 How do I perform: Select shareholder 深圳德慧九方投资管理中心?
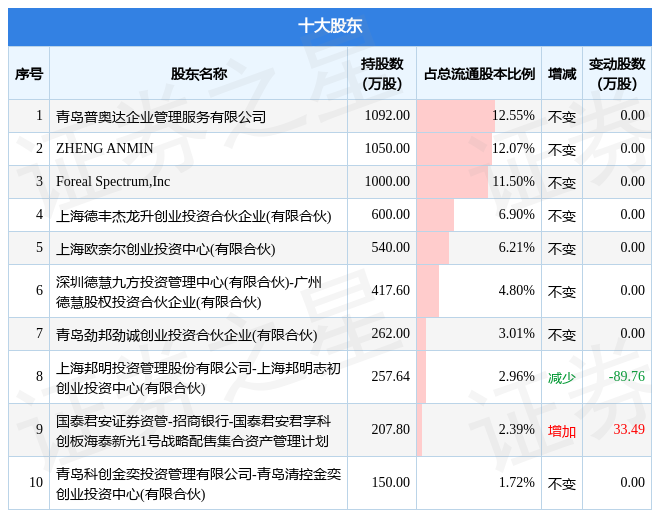click(189, 292)
